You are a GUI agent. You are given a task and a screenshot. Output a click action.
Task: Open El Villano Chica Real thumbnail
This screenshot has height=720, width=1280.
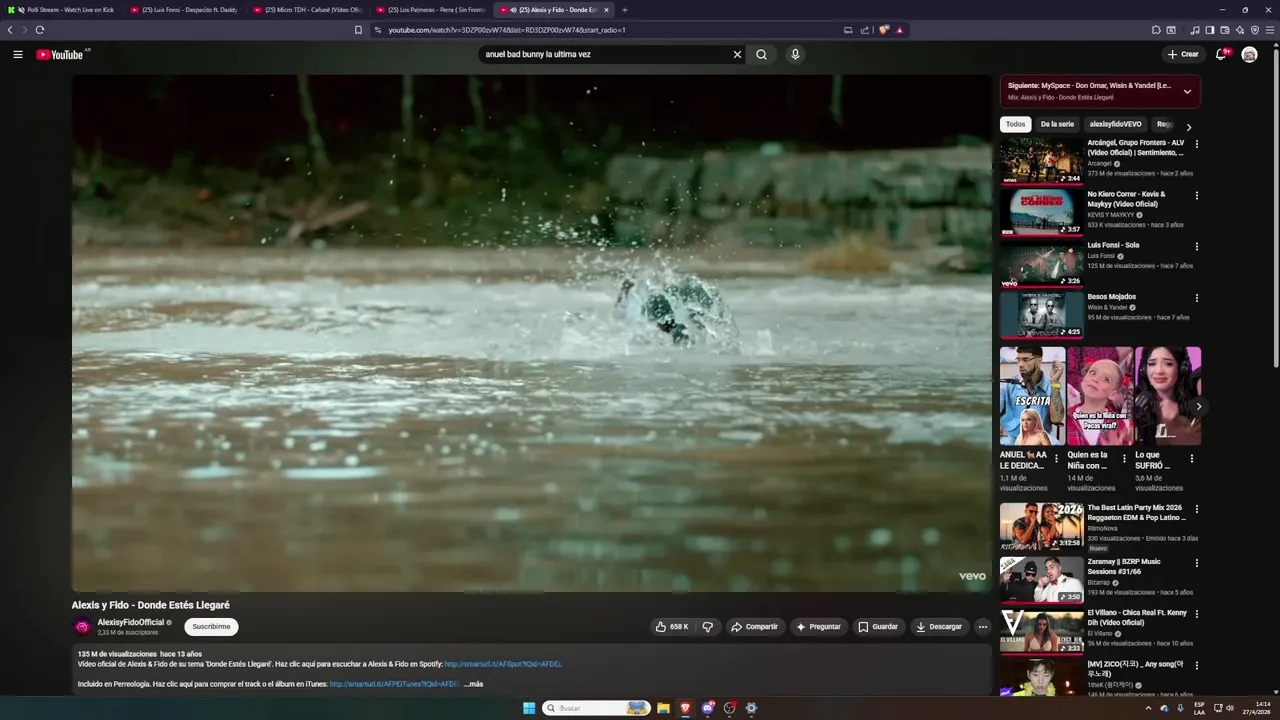1041,631
